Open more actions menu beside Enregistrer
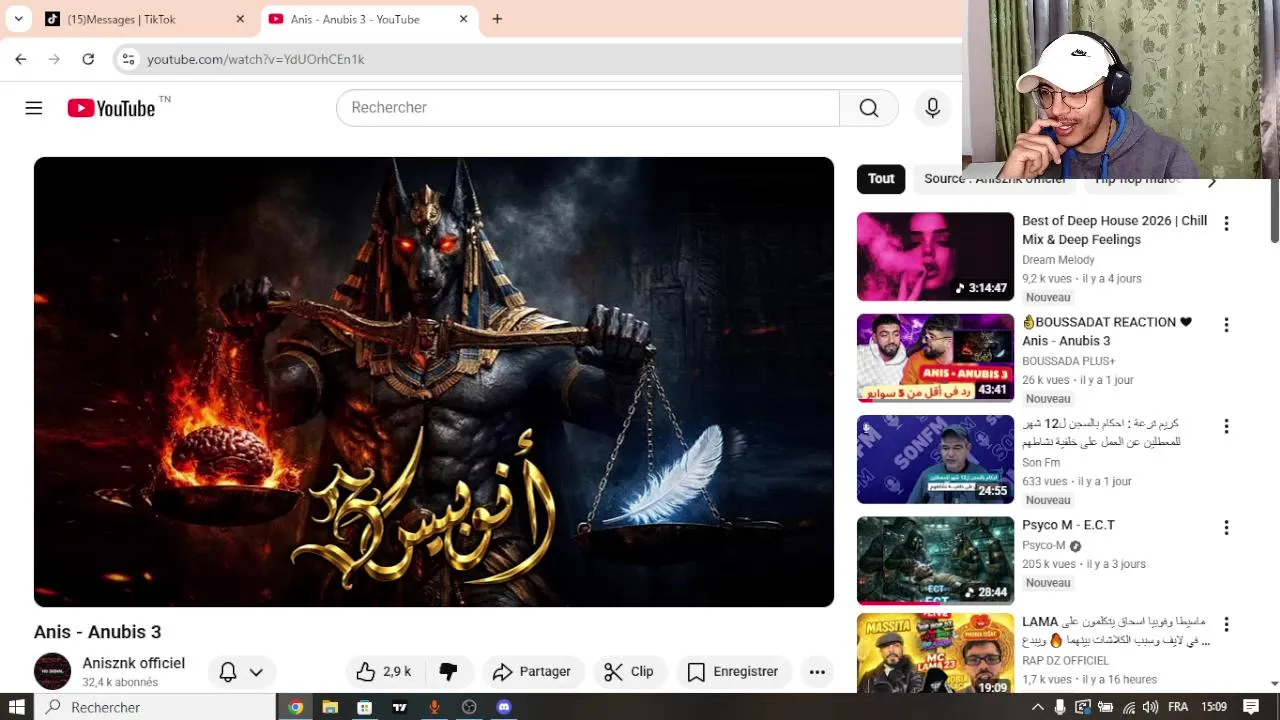 (817, 672)
